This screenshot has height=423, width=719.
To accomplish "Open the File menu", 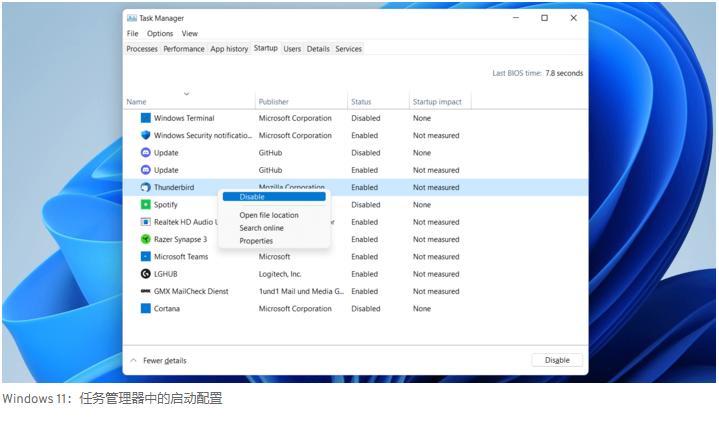I will pyautogui.click(x=133, y=33).
